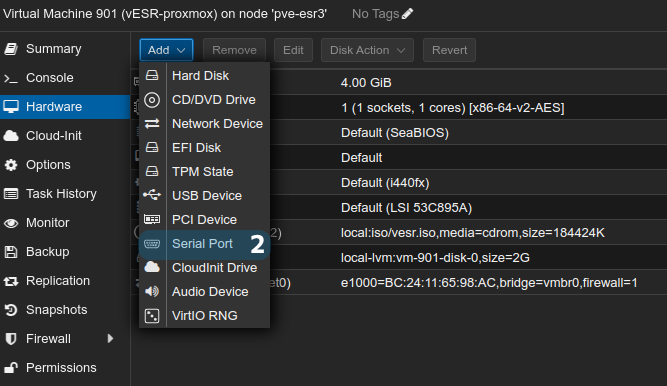Click the Permissions unlock icon
This screenshot has width=667, height=386.
11,367
